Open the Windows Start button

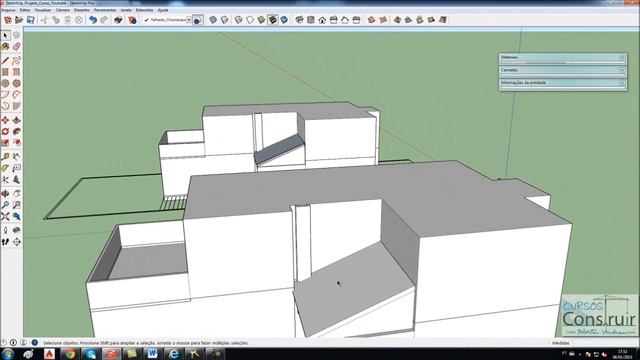point(8,353)
